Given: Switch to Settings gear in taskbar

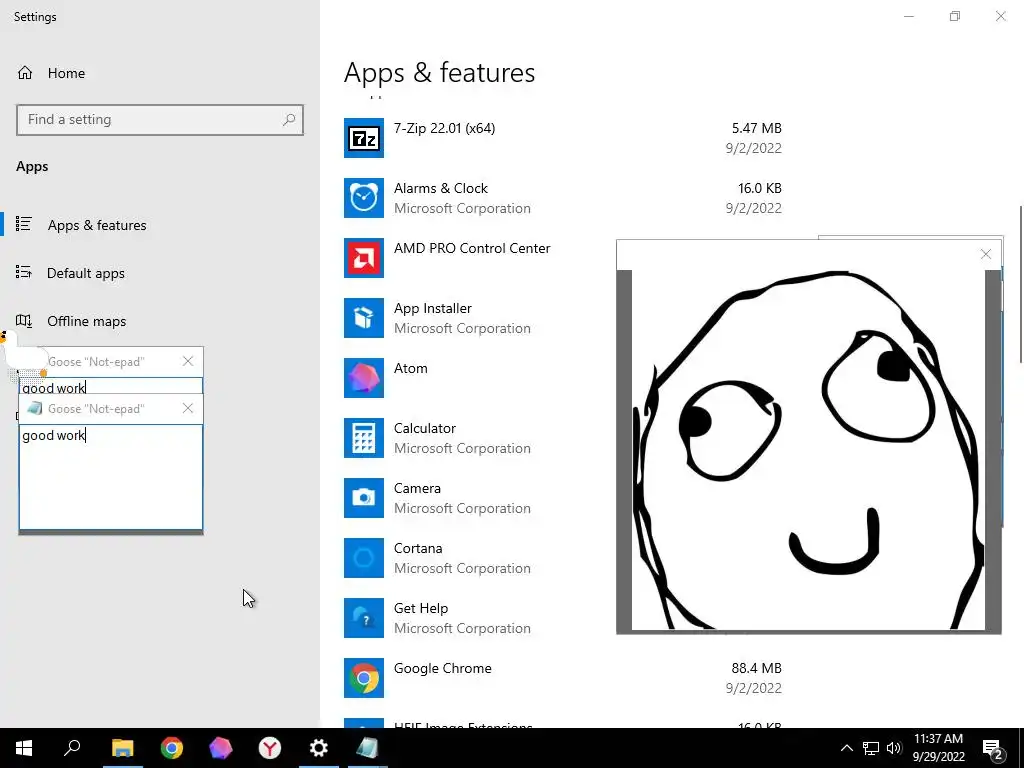Looking at the screenshot, I should [319, 748].
